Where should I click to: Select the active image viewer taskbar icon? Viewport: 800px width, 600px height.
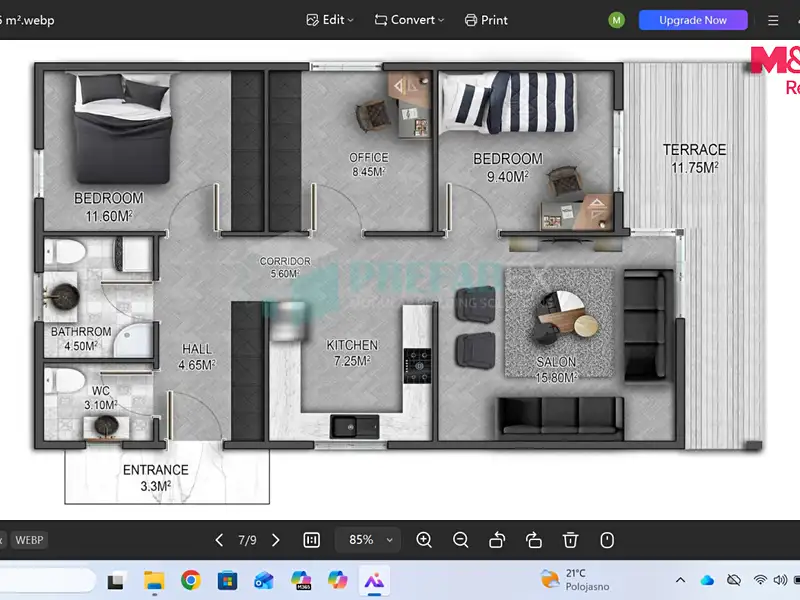[374, 581]
